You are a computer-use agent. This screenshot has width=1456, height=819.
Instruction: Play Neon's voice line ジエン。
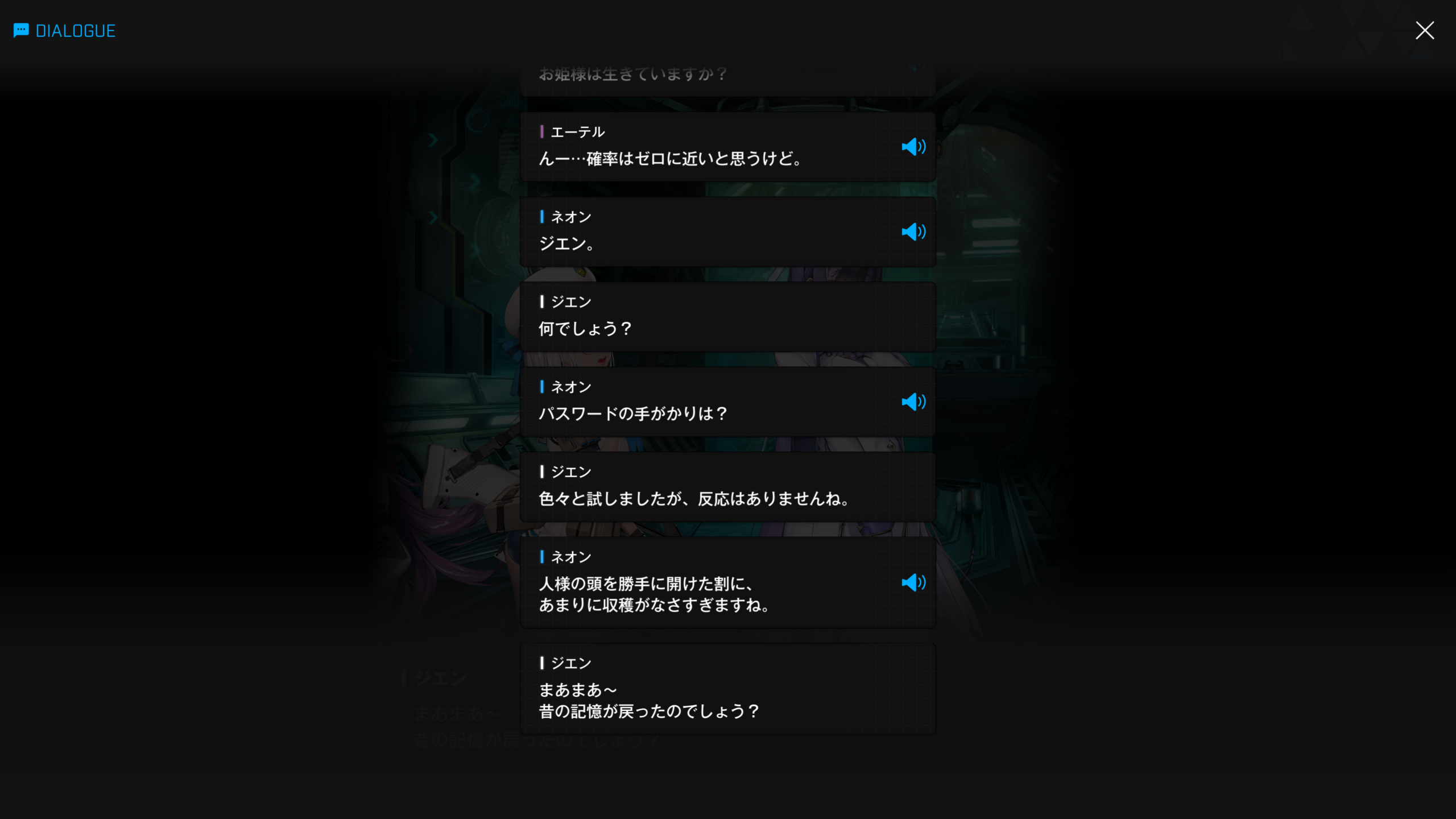click(913, 231)
